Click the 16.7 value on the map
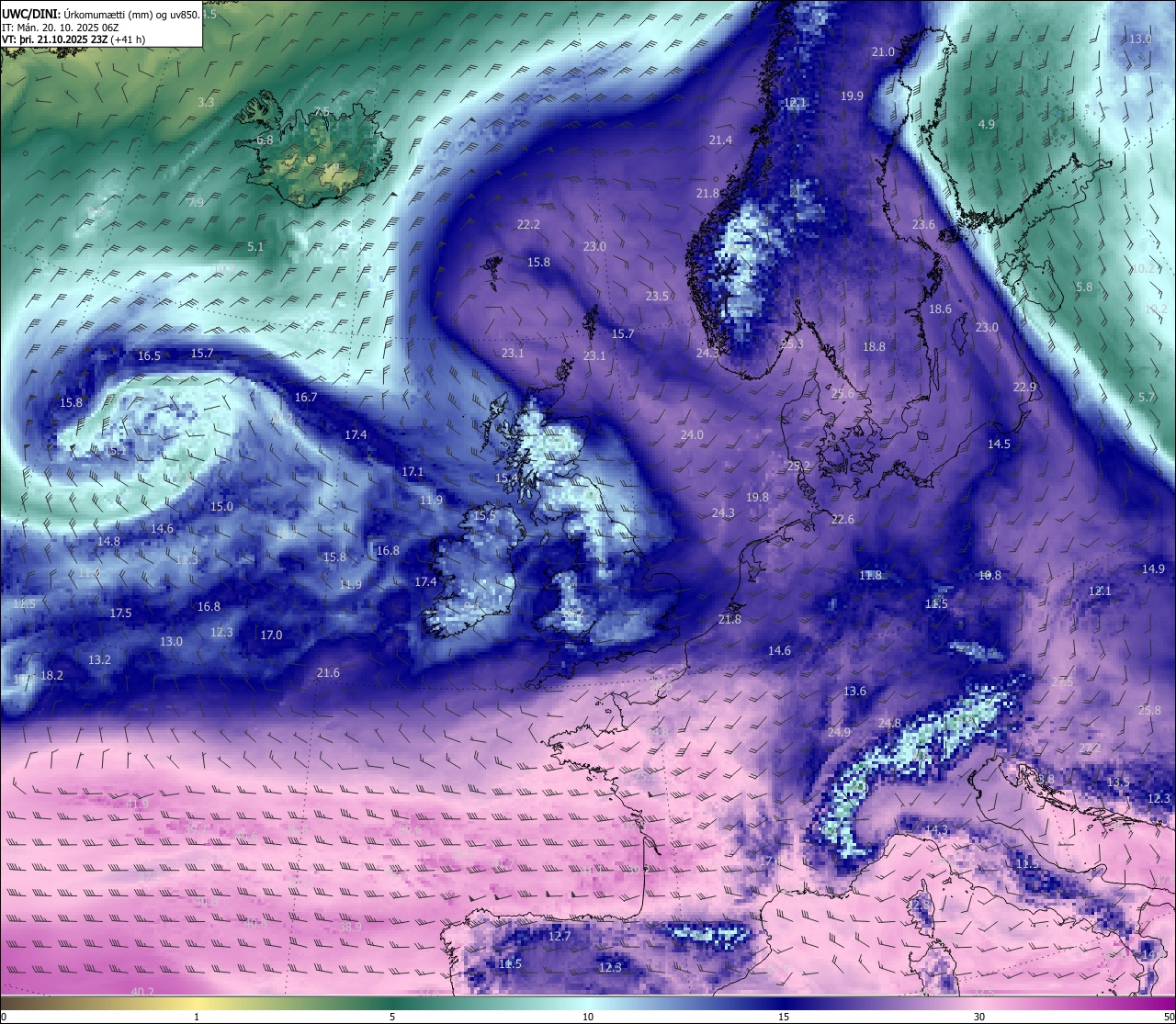 click(306, 397)
